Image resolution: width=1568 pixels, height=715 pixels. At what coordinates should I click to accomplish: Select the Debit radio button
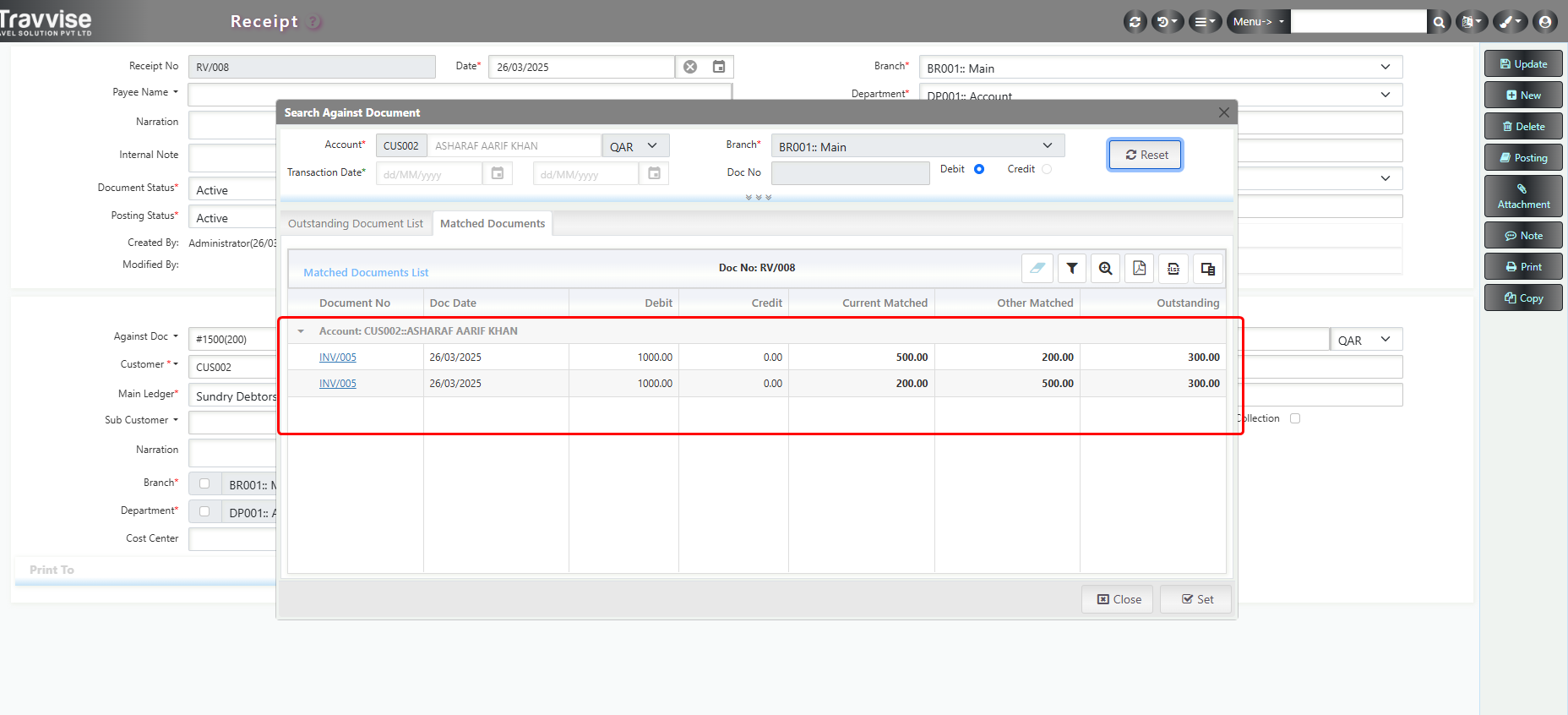click(x=979, y=169)
